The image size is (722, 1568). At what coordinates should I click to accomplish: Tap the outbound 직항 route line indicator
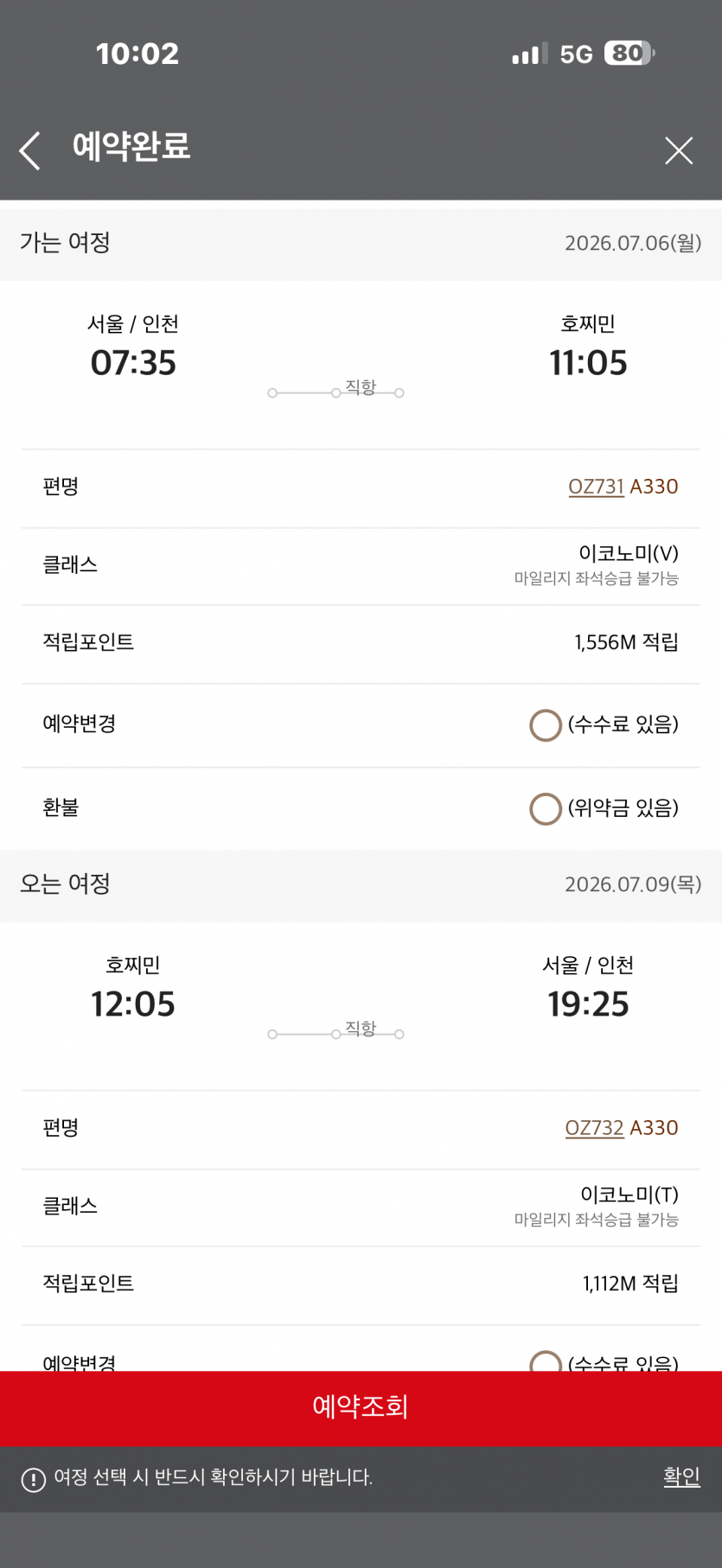(x=336, y=392)
